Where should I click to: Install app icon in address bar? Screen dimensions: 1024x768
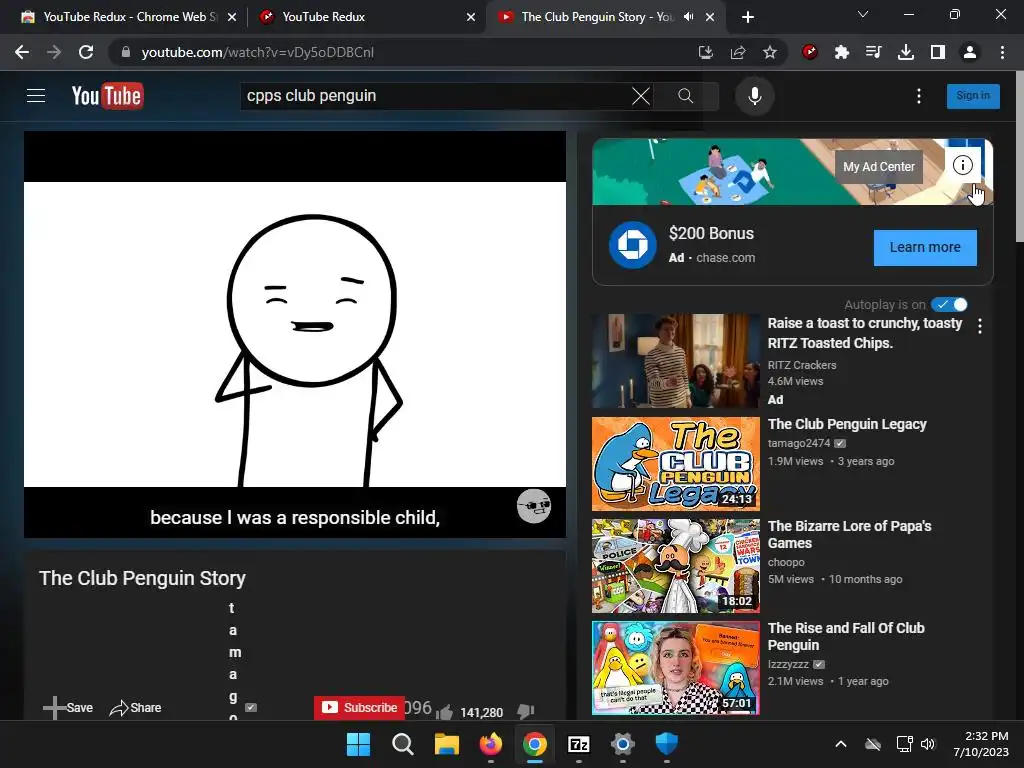click(705, 52)
